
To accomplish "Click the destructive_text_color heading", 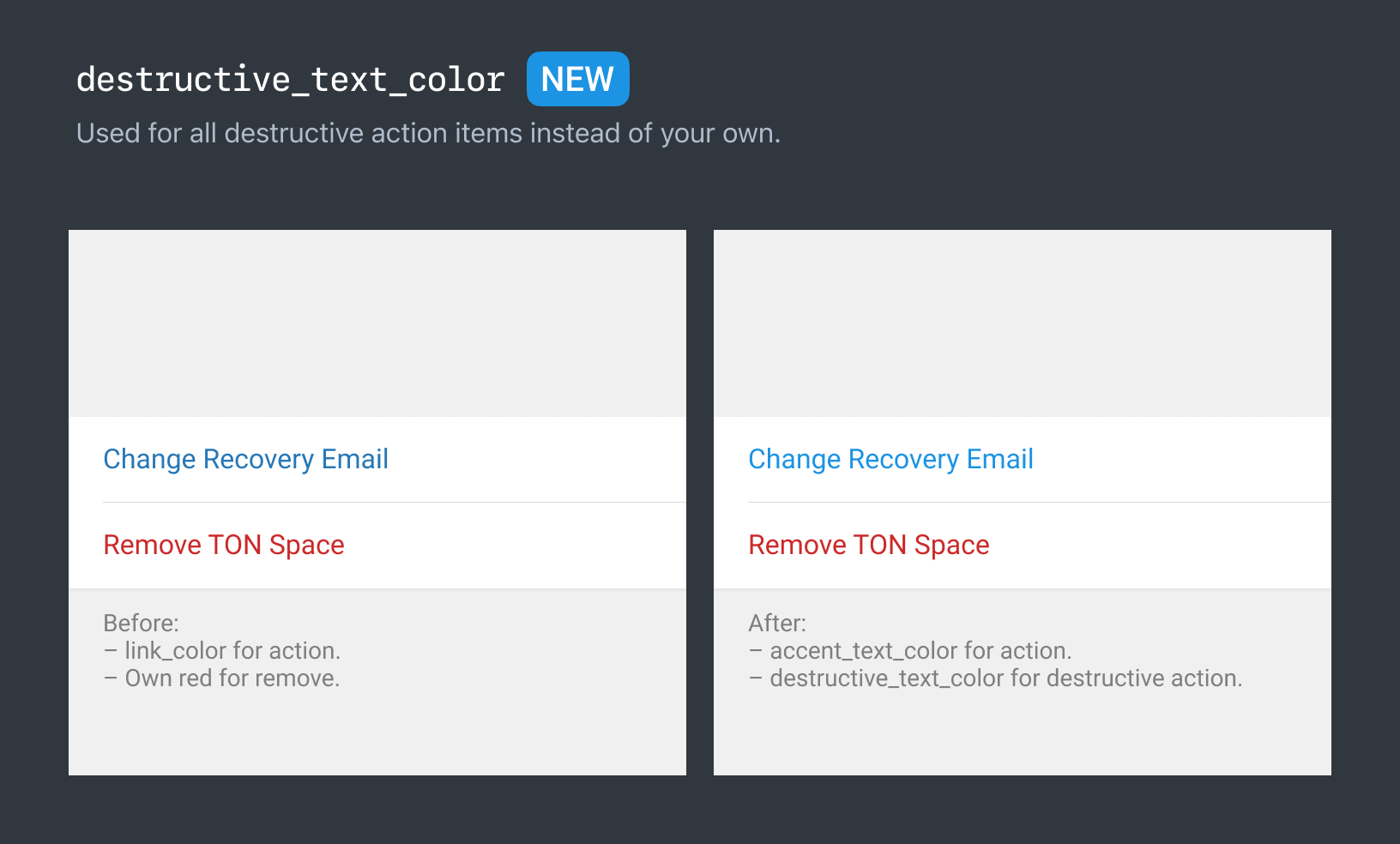I will [x=290, y=78].
